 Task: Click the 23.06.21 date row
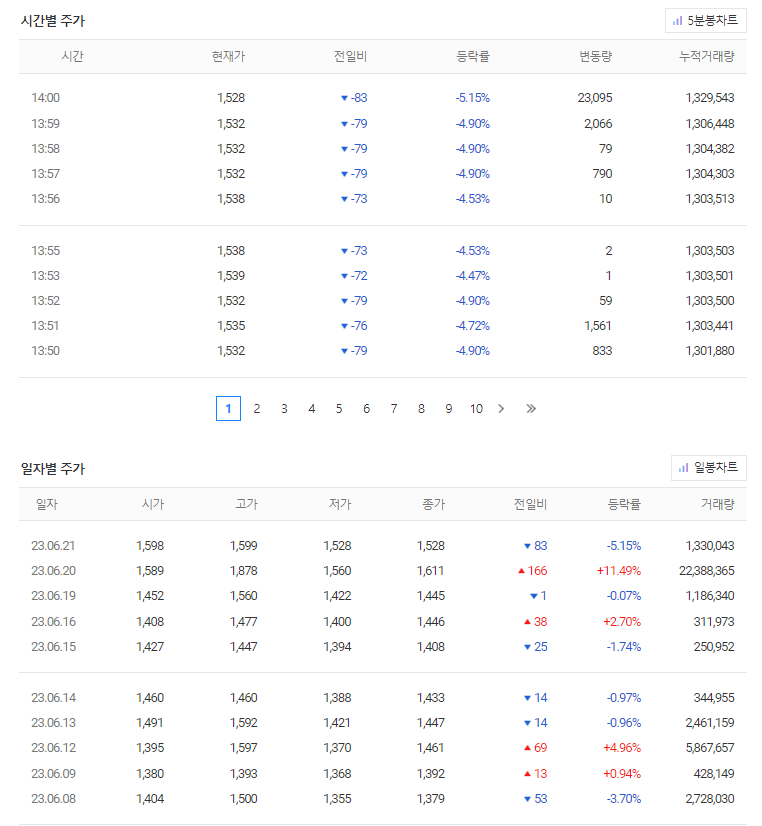383,546
